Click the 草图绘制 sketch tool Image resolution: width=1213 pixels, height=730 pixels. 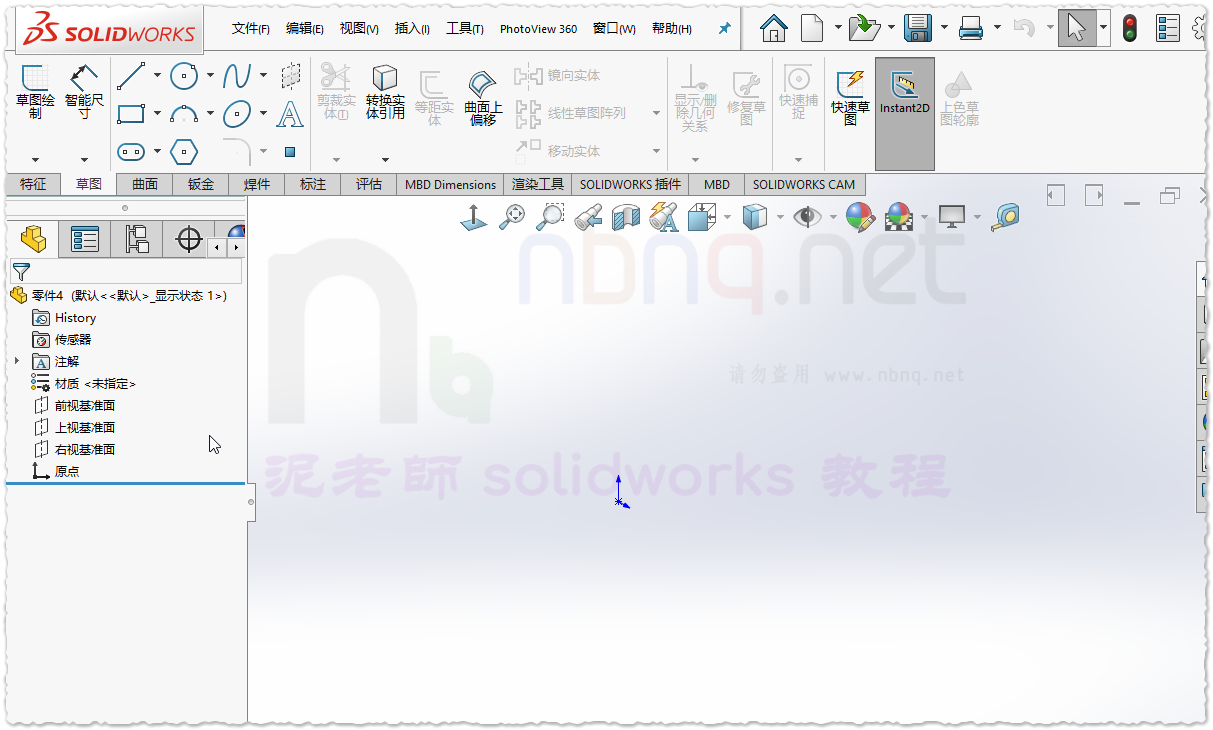coord(35,92)
